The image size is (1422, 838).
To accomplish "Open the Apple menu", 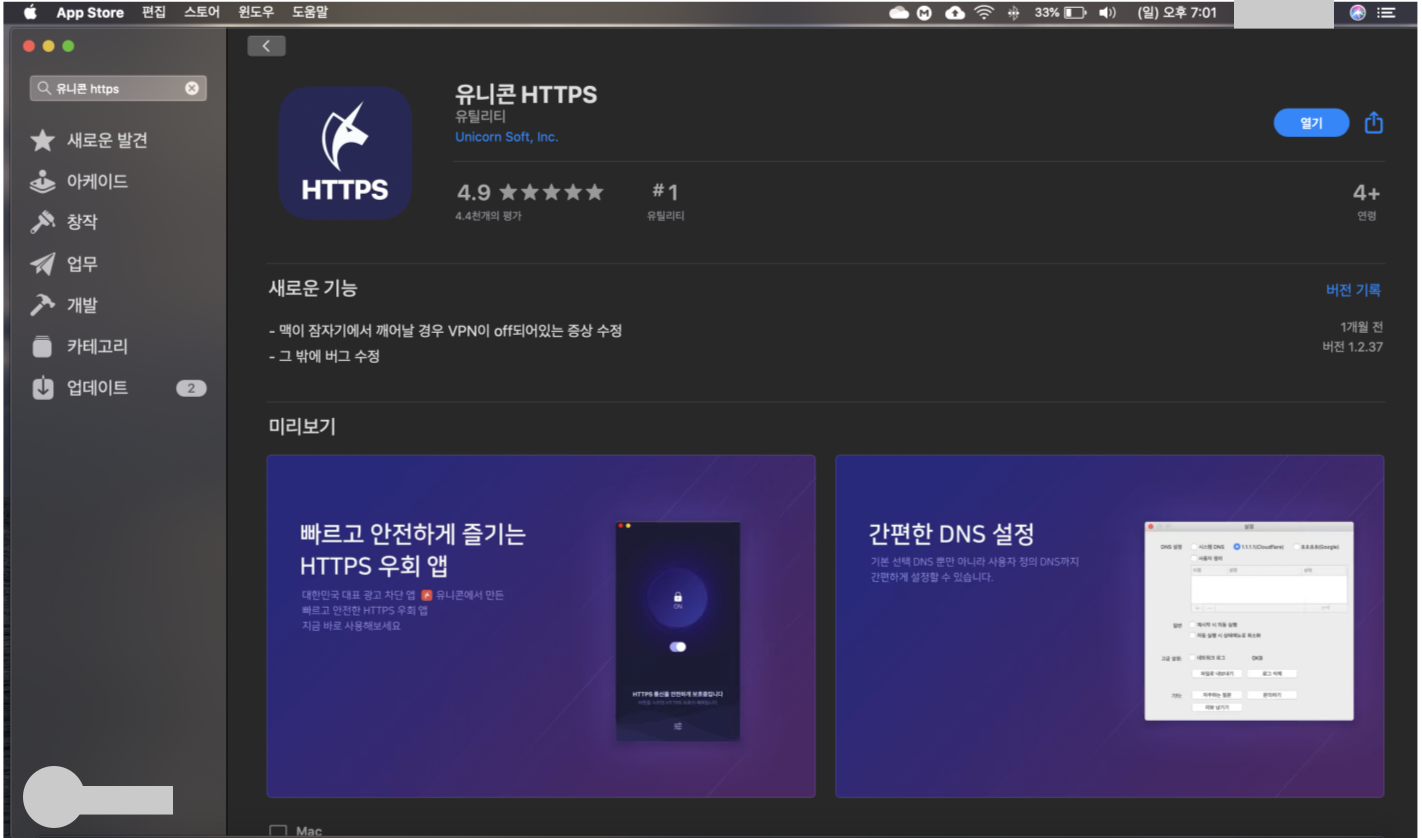I will [30, 12].
